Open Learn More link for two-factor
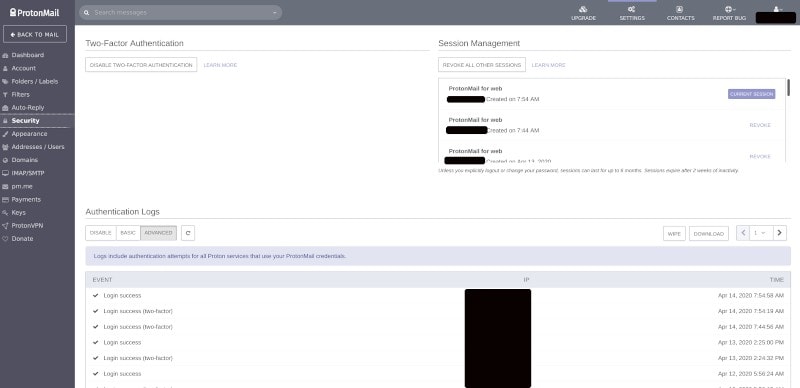Image resolution: width=800 pixels, height=388 pixels. pos(220,65)
